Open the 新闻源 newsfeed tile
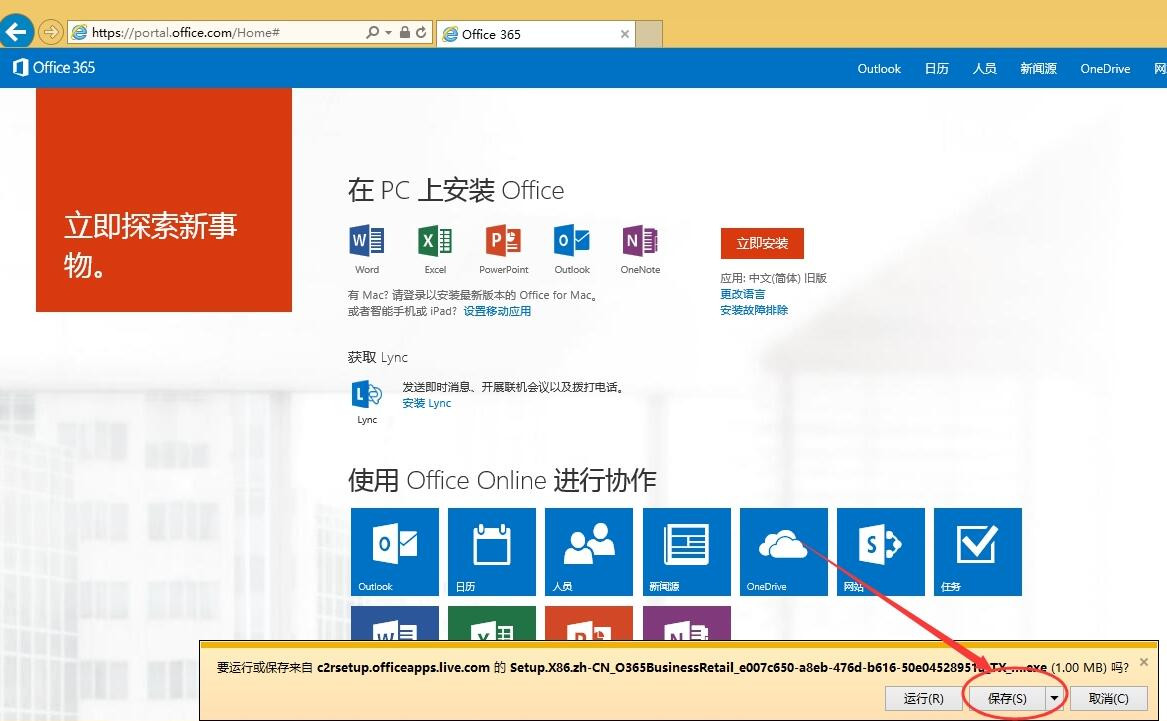Viewport: 1167px width, 721px height. tap(686, 551)
